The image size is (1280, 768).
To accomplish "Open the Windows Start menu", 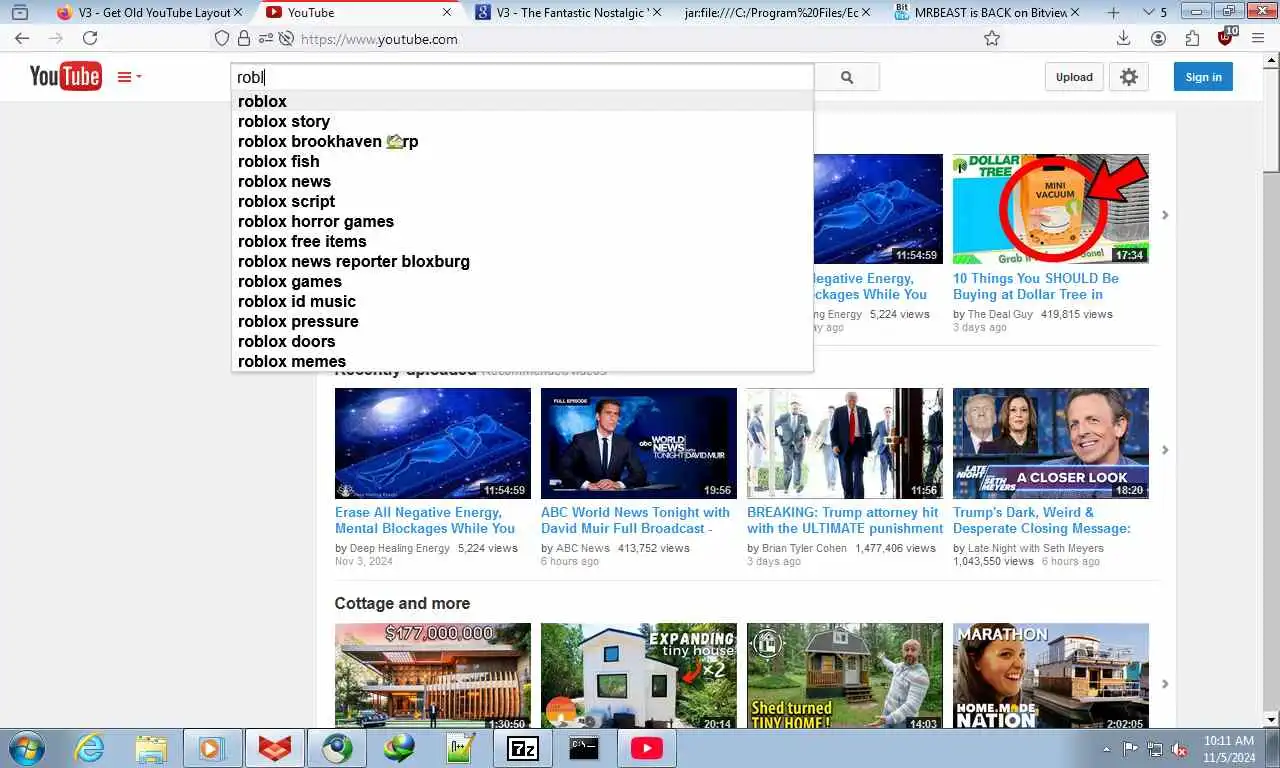I will 26,748.
